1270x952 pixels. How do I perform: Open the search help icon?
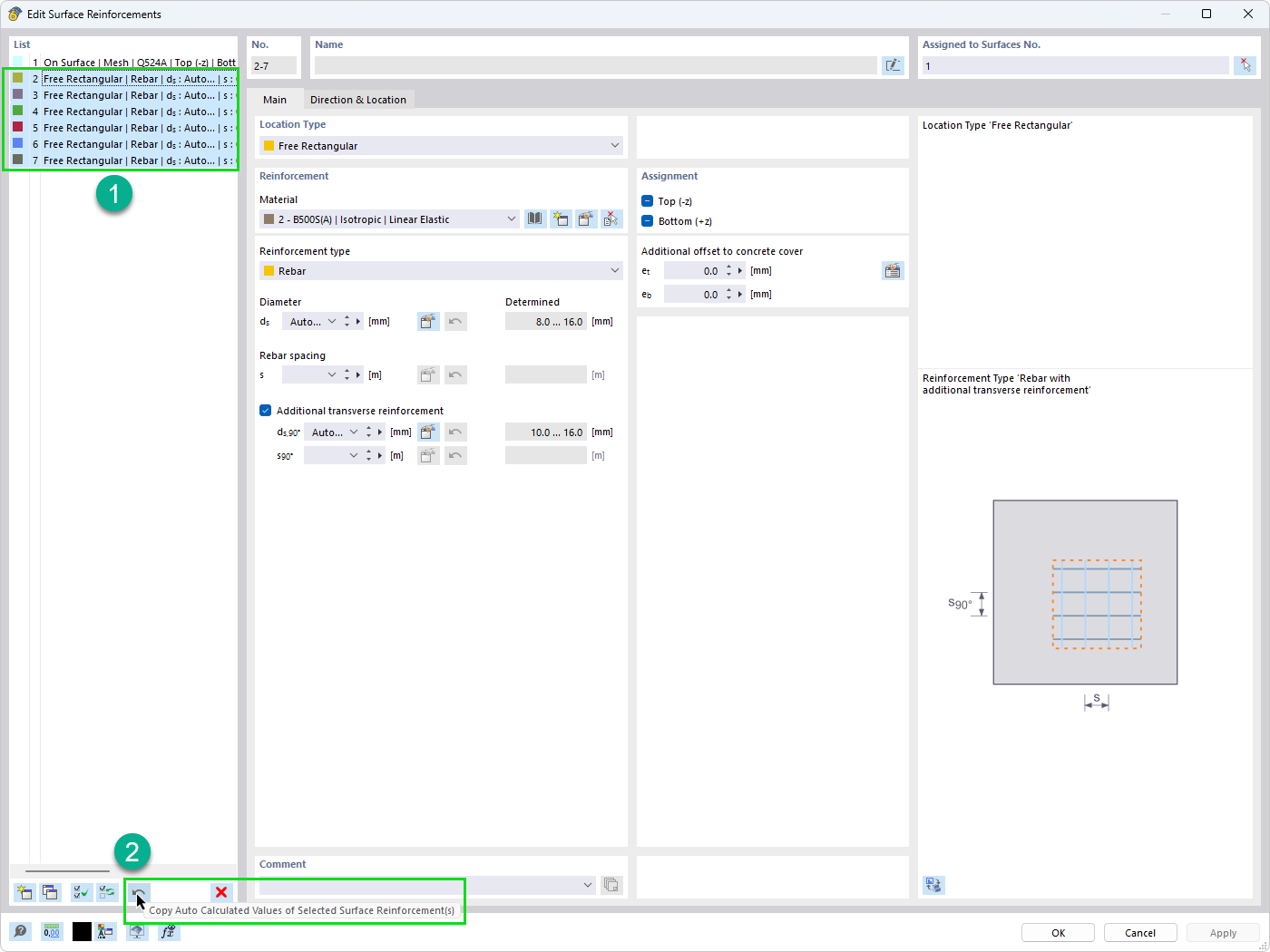pyautogui.click(x=20, y=932)
